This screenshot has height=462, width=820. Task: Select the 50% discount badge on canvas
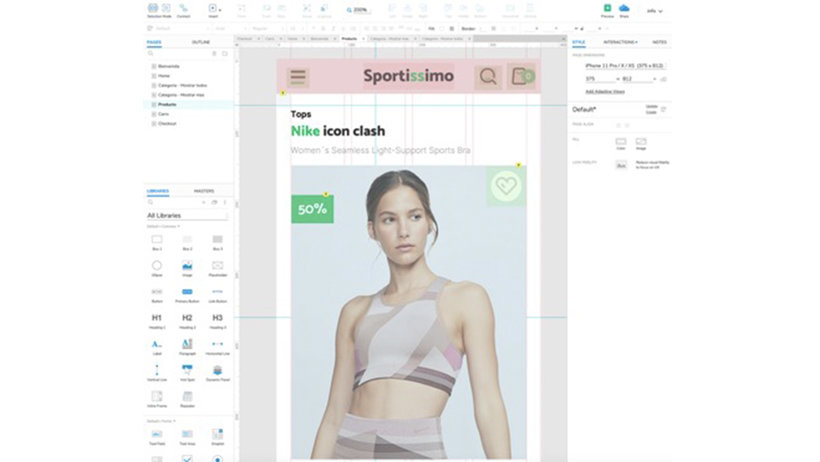pyautogui.click(x=312, y=209)
